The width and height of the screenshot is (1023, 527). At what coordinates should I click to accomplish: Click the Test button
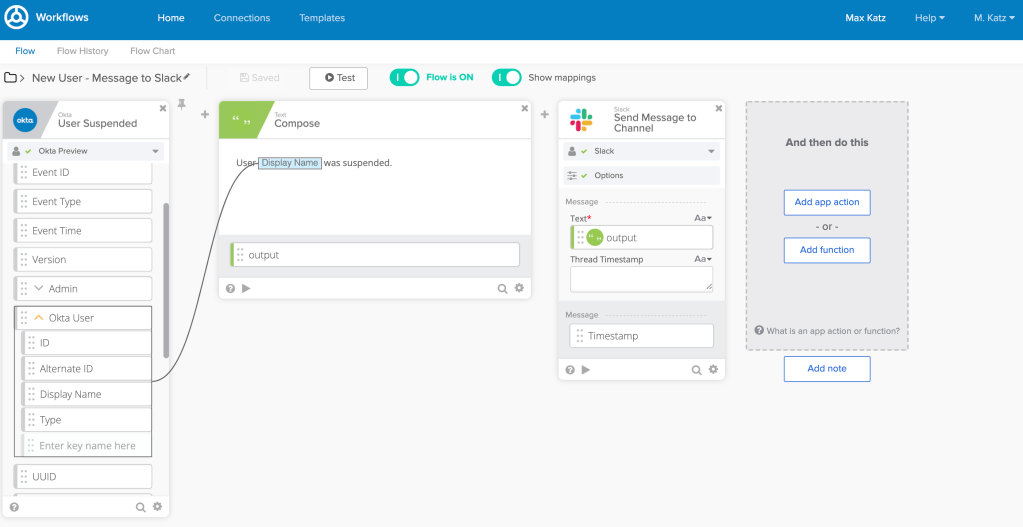click(338, 78)
